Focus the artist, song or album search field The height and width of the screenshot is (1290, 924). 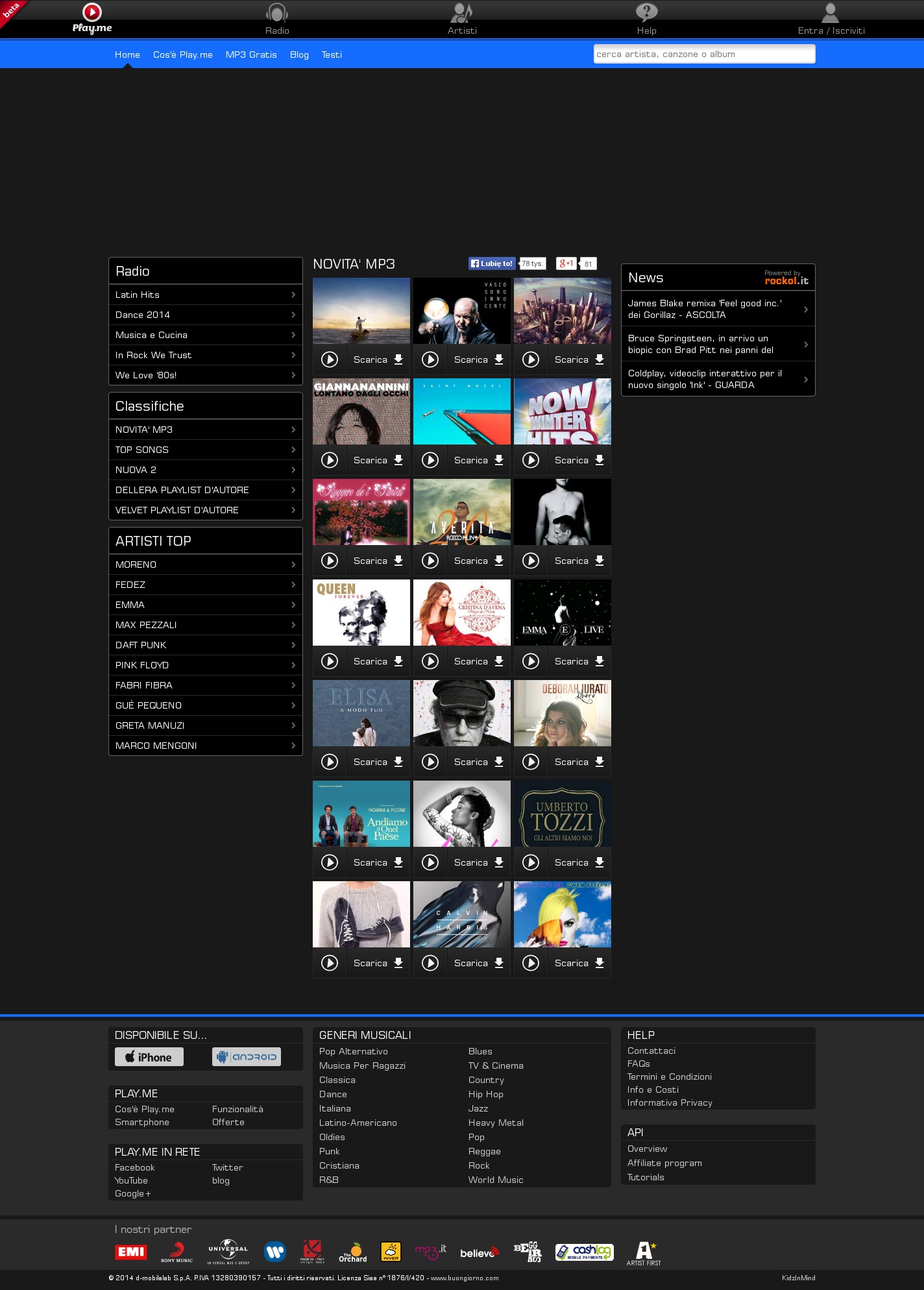[704, 55]
